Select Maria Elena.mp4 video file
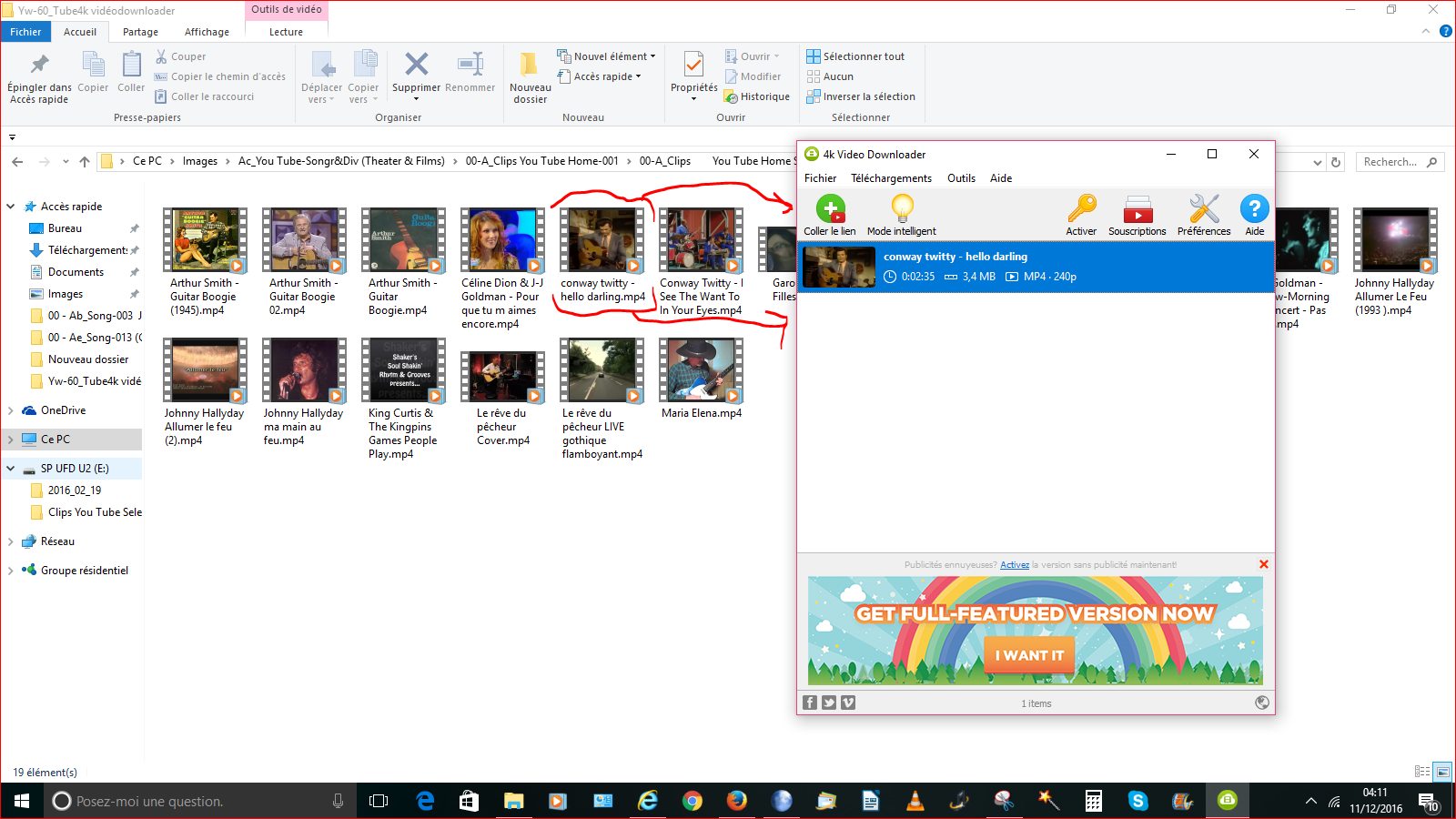The width and height of the screenshot is (1456, 819). [701, 379]
